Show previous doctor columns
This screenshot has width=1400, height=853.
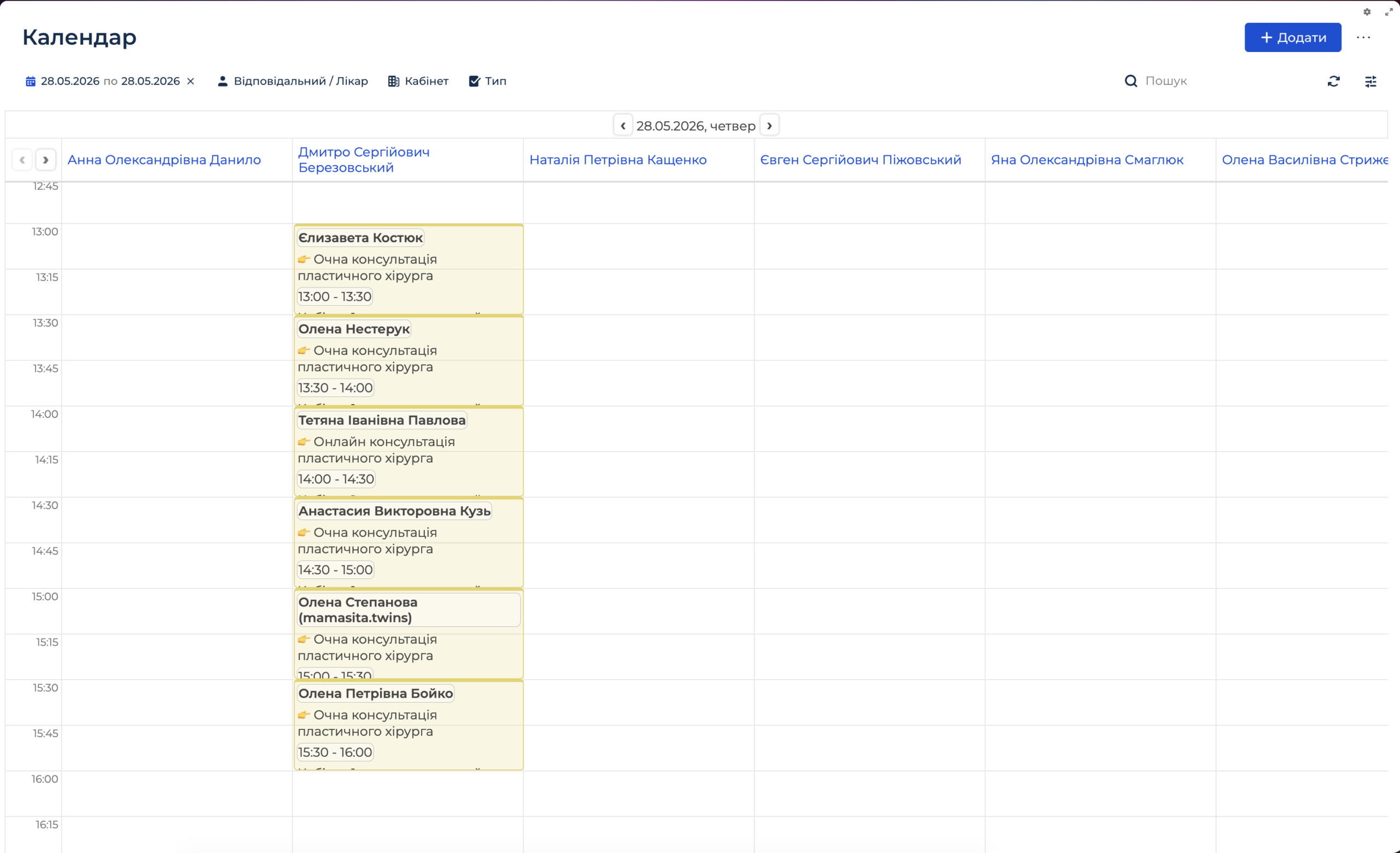tap(22, 160)
